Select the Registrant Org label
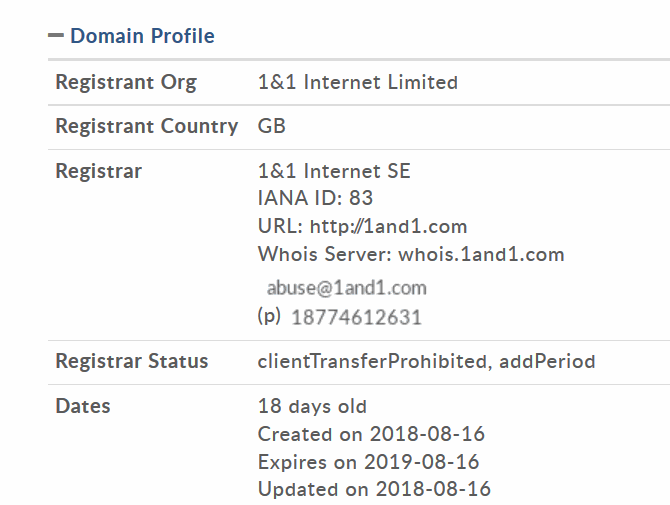Image resolution: width=670 pixels, height=505 pixels. [126, 82]
